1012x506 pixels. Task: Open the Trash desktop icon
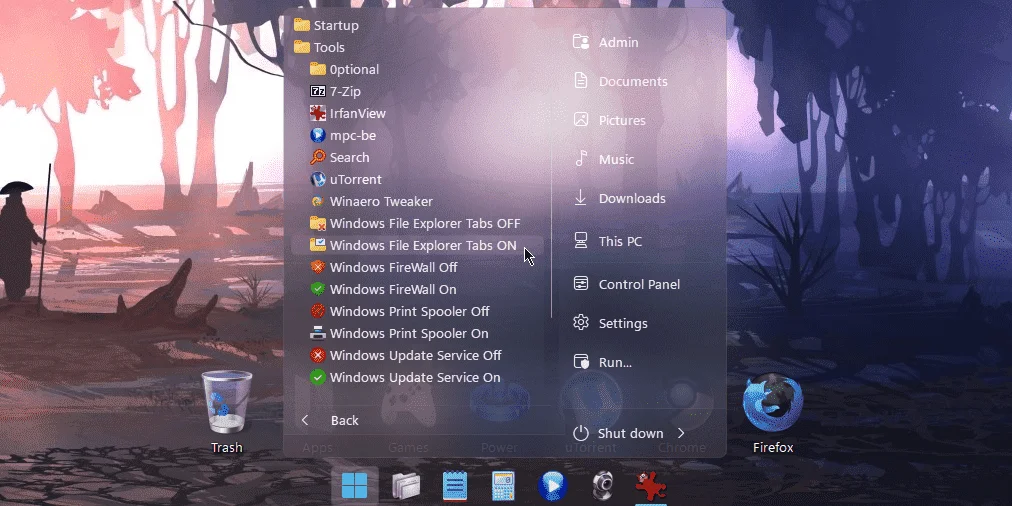[x=227, y=412]
